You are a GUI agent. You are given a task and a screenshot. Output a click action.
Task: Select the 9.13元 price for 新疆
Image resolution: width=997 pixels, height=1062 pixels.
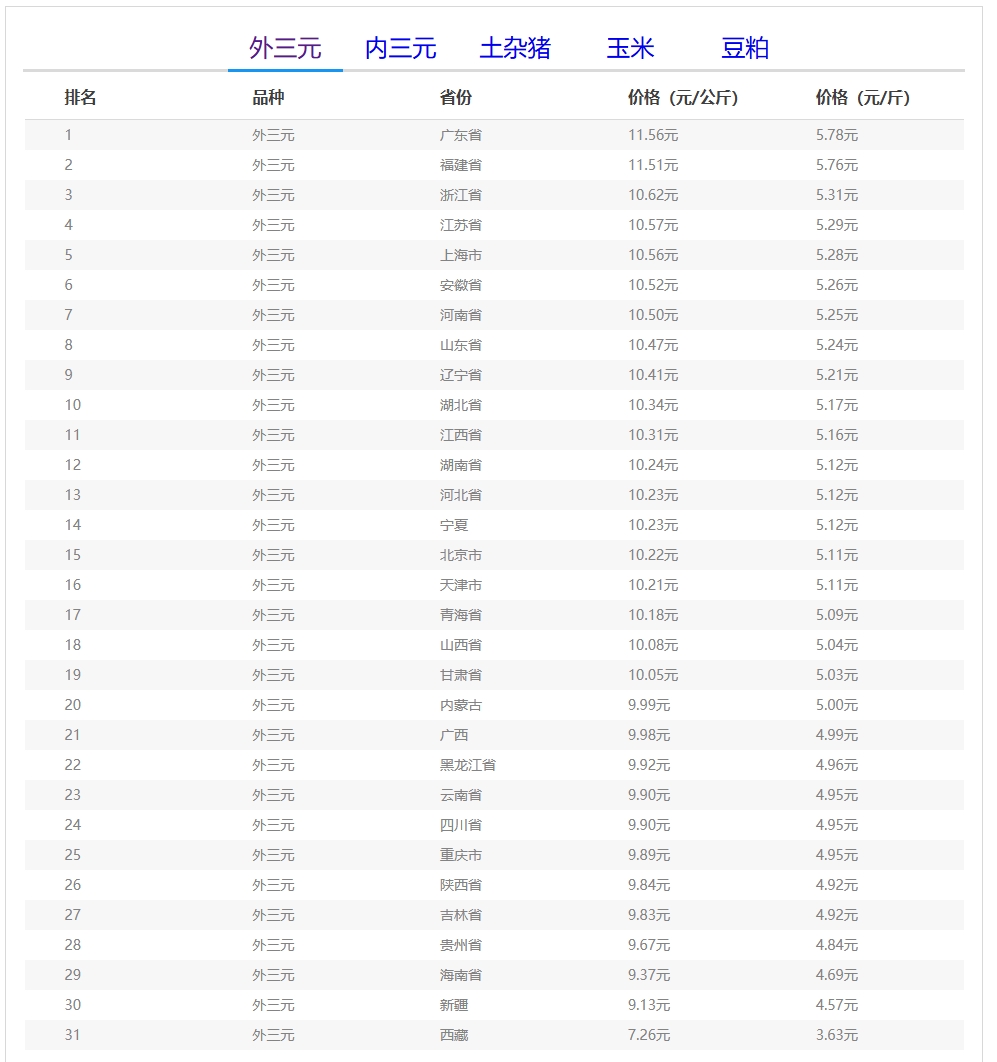(x=649, y=1005)
